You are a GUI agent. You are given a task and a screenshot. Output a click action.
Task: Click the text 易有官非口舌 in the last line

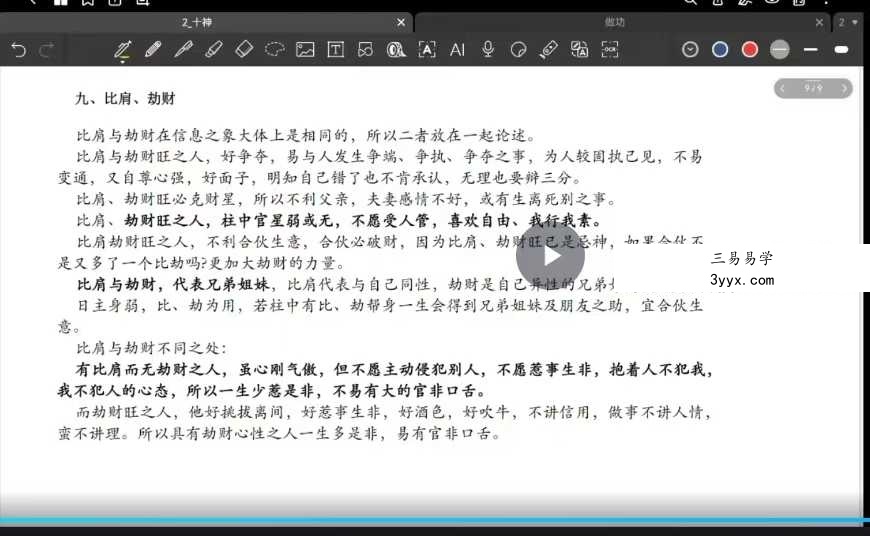(444, 434)
